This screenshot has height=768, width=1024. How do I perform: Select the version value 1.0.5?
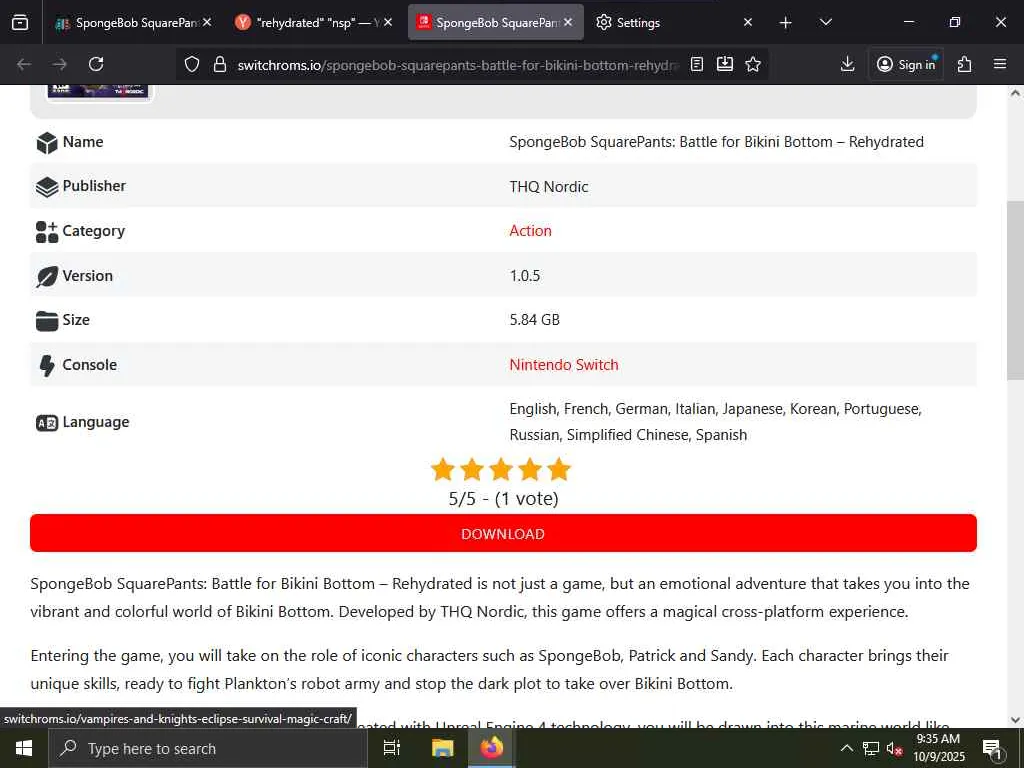524,276
